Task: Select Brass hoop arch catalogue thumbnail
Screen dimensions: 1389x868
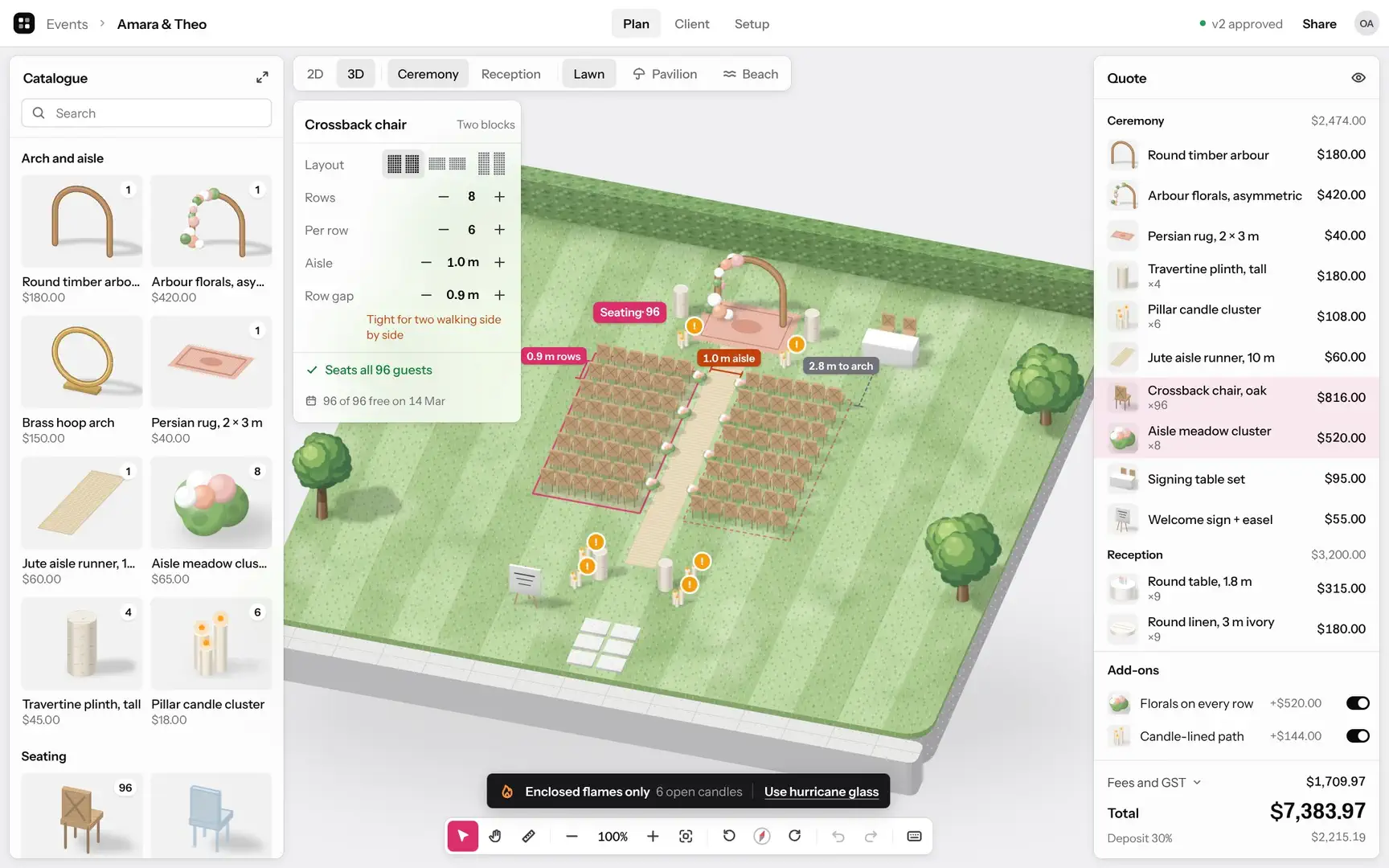Action: tap(82, 362)
